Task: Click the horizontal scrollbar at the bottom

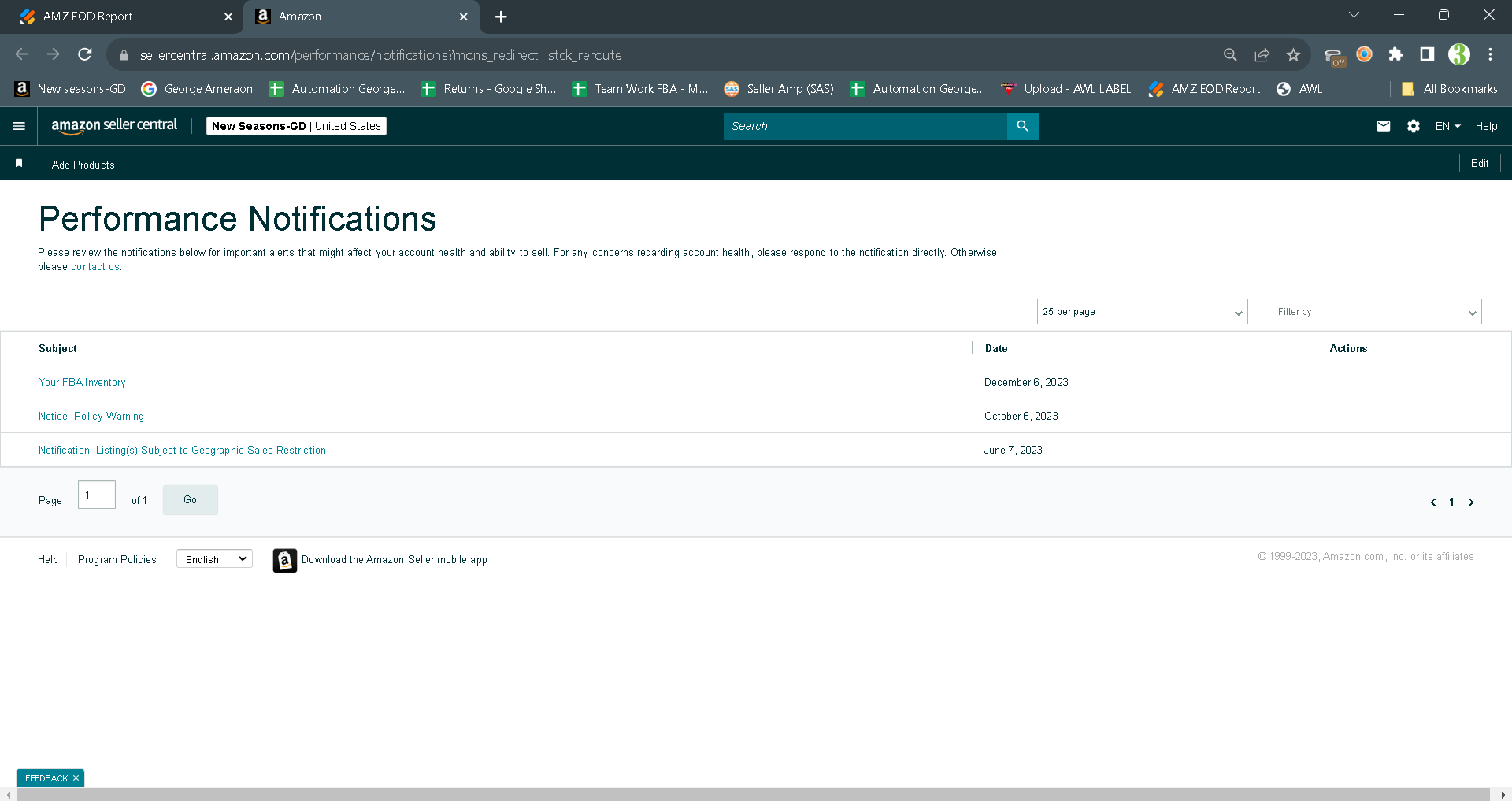Action: [x=753, y=795]
